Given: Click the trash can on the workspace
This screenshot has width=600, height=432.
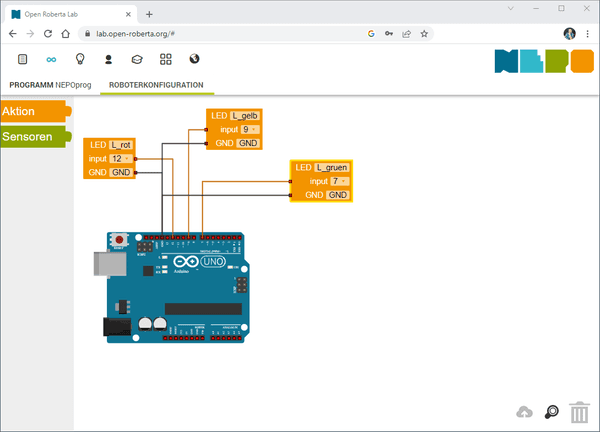Looking at the screenshot, I should pos(577,411).
